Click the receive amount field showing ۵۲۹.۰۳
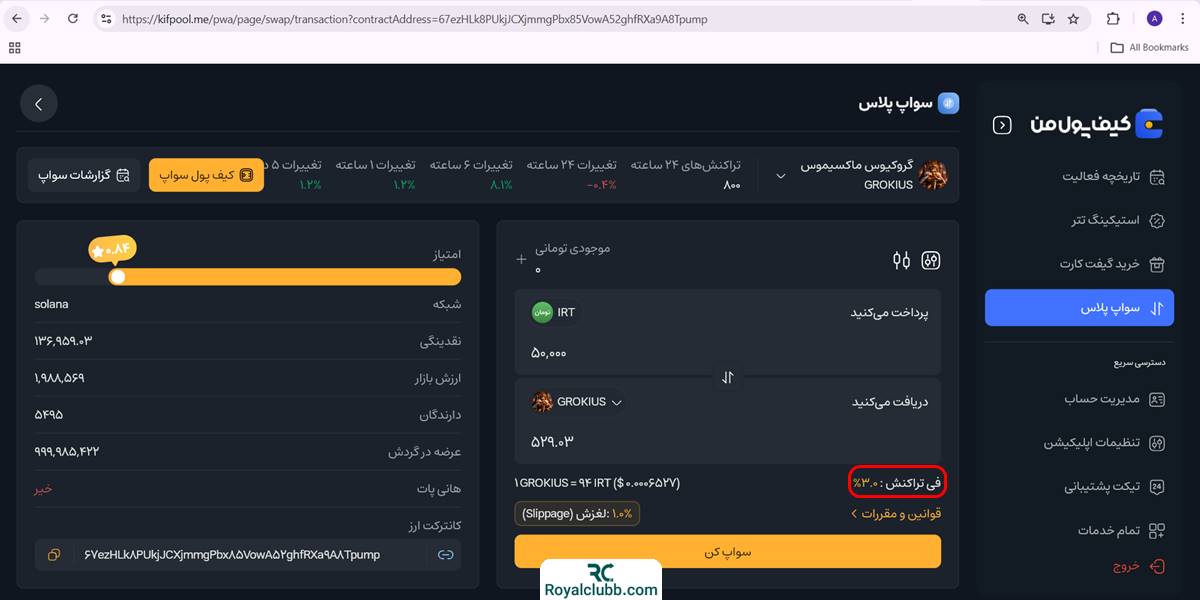 [x=552, y=441]
